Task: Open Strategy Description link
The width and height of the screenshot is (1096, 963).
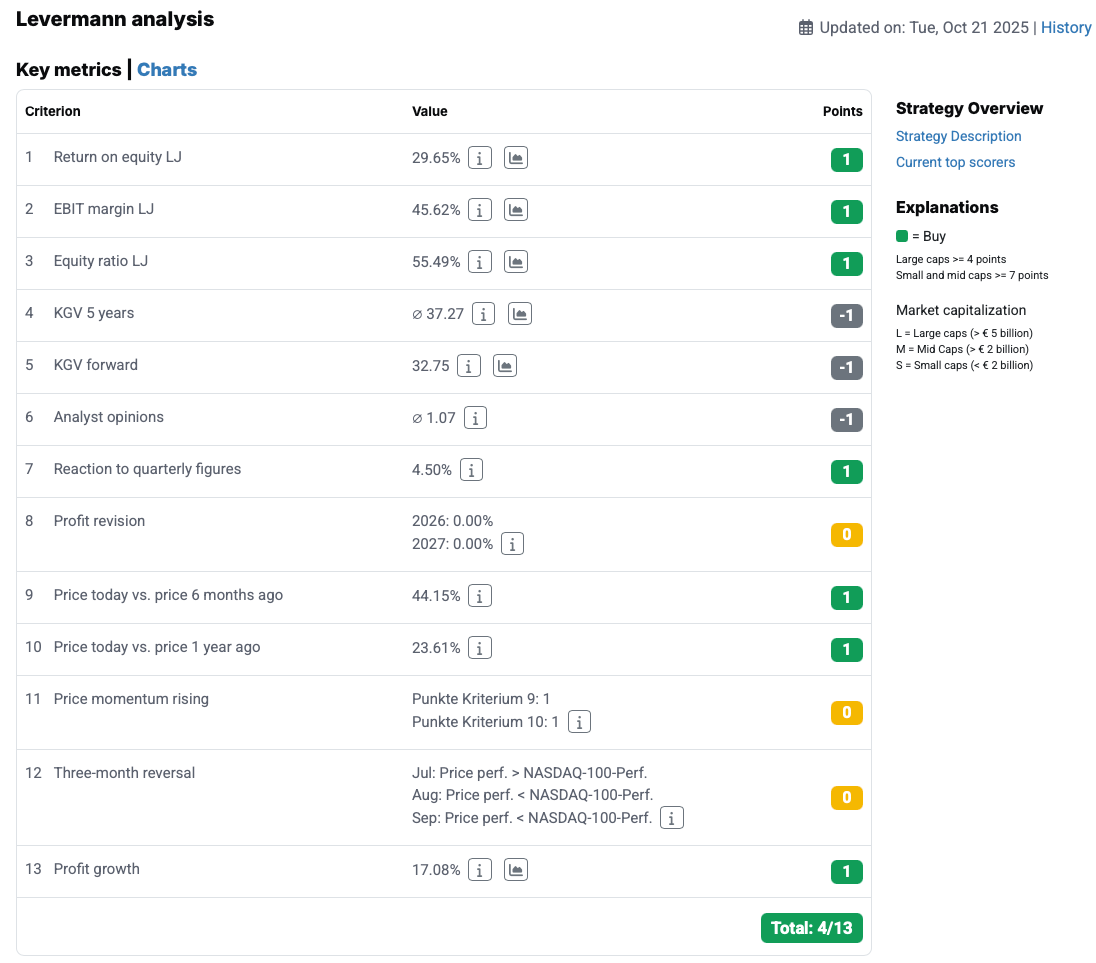Action: tap(958, 136)
